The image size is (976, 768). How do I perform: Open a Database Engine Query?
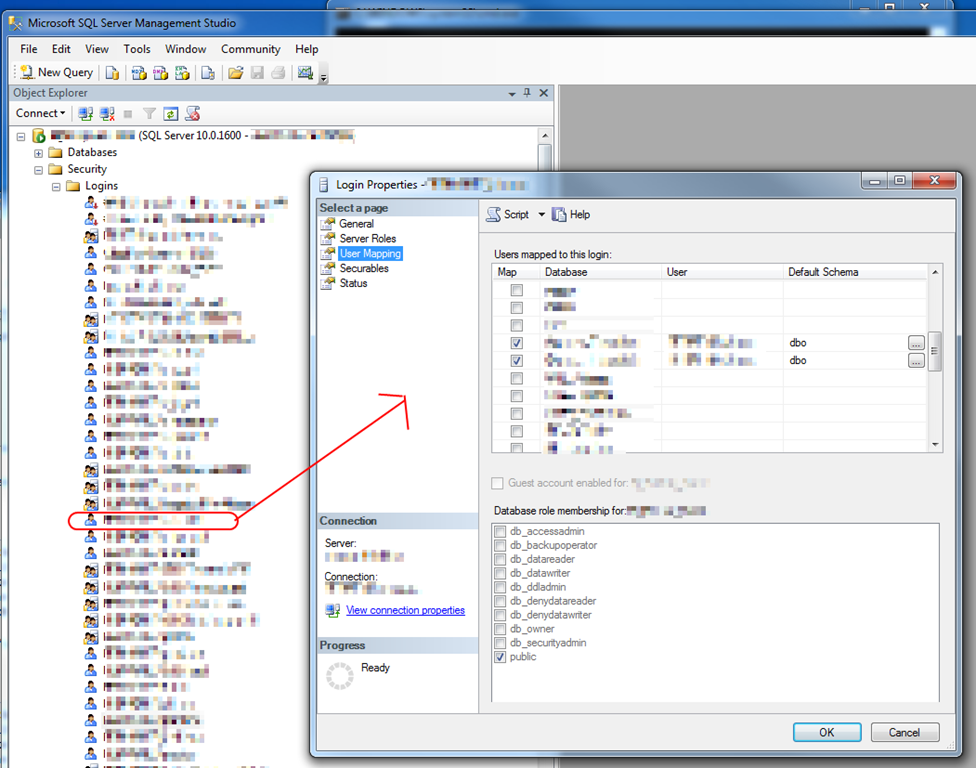[112, 73]
